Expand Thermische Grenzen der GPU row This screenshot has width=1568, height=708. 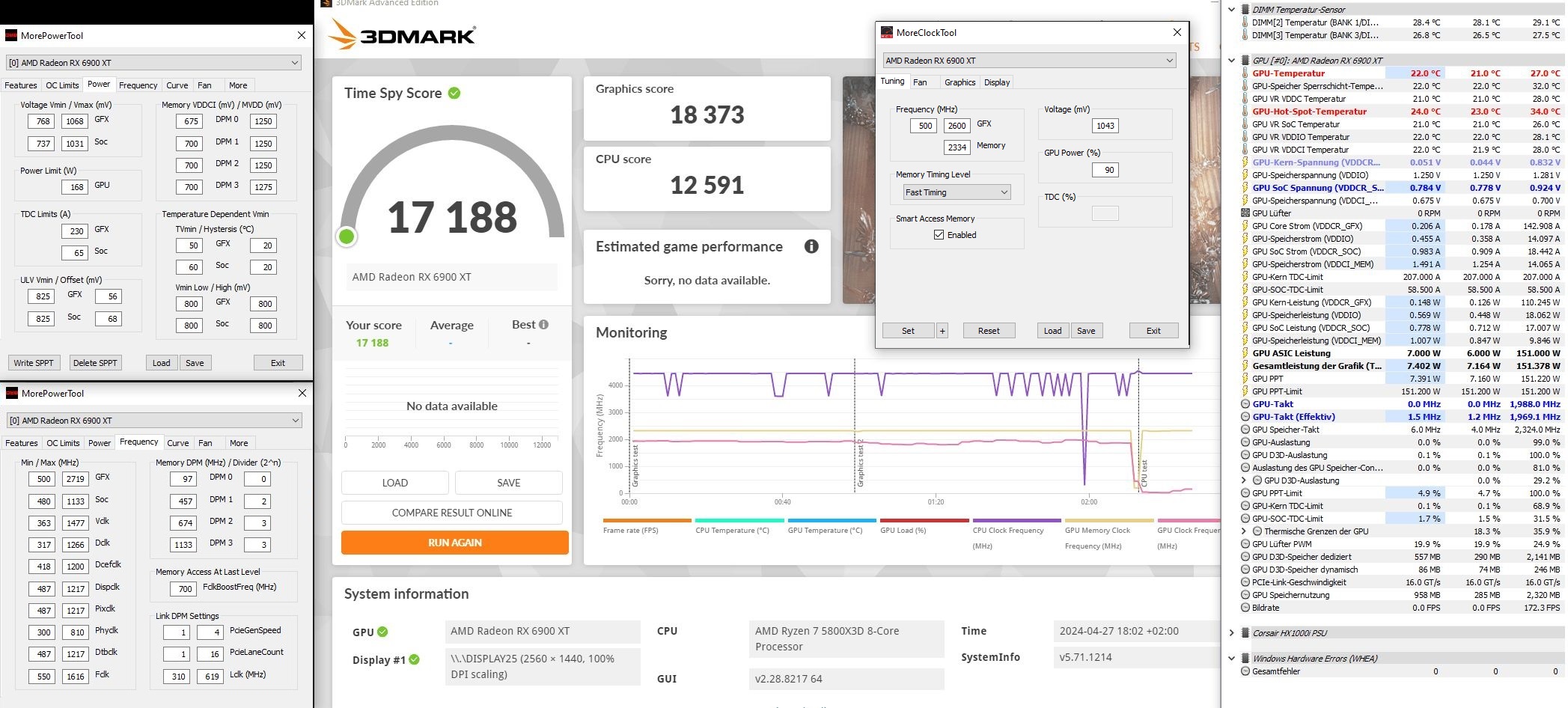pos(1245,531)
